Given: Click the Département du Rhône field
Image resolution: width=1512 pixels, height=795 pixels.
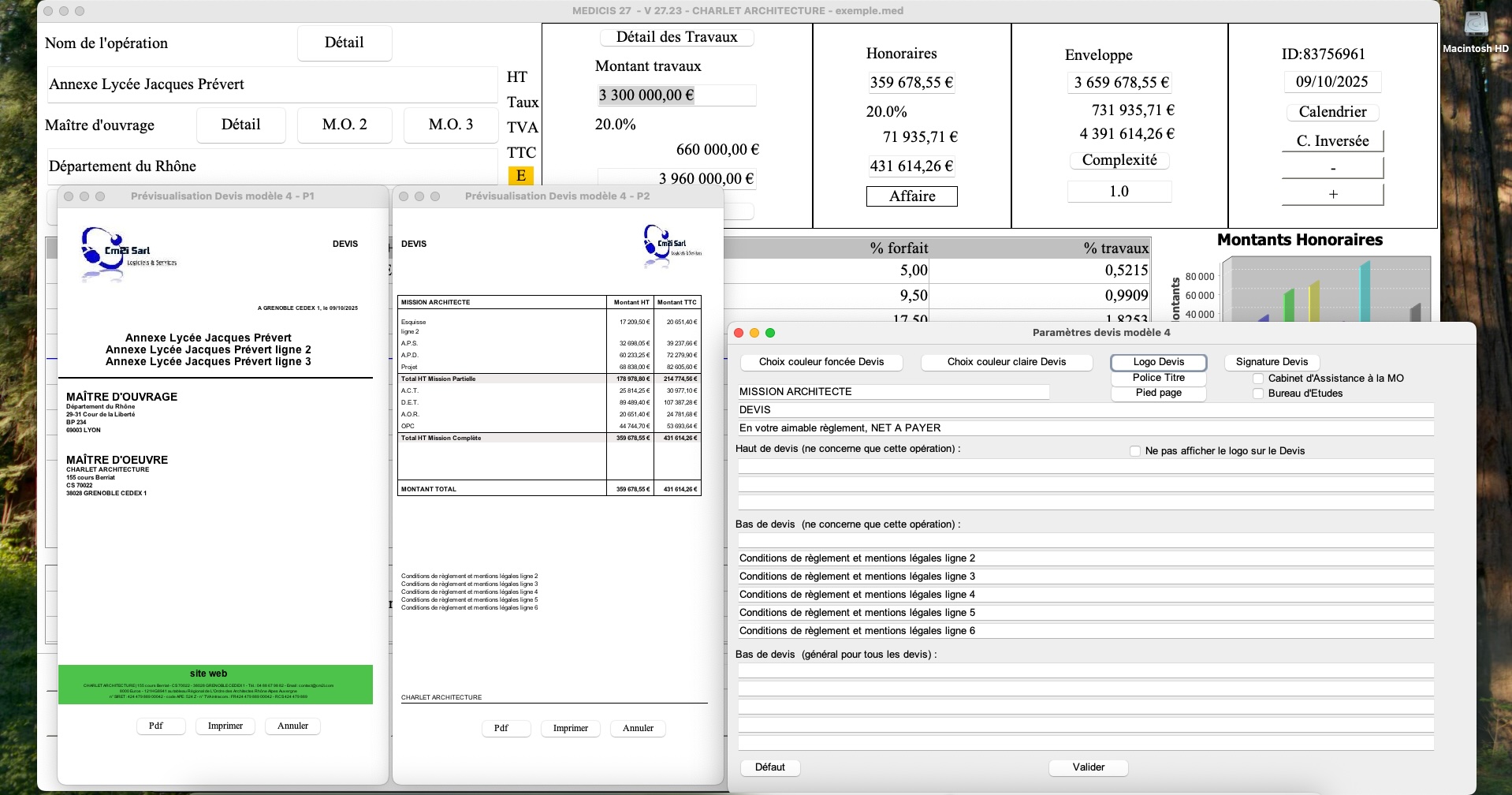Looking at the screenshot, I should click(272, 166).
